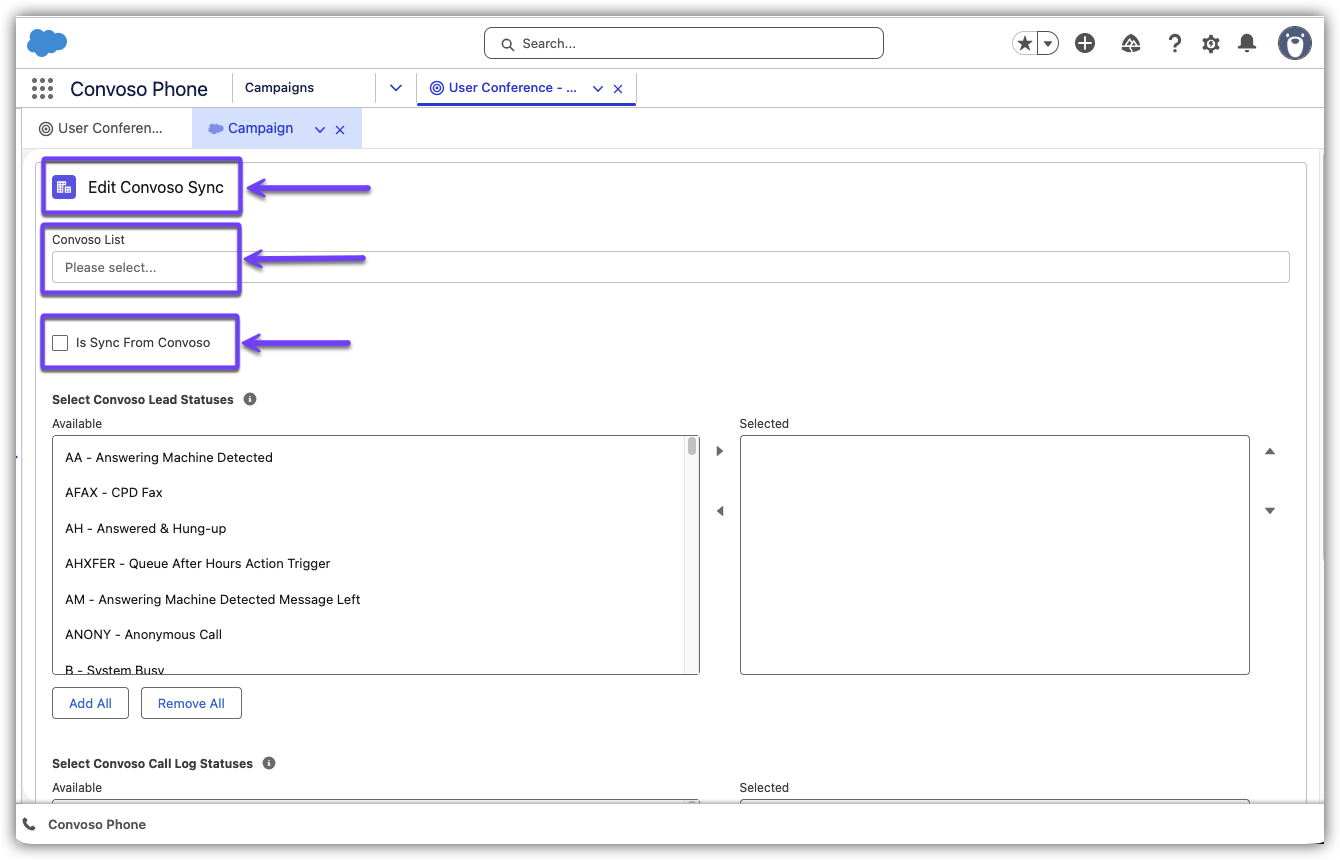Click the Add All button
Viewport: 1340px width, 860px height.
click(x=90, y=703)
